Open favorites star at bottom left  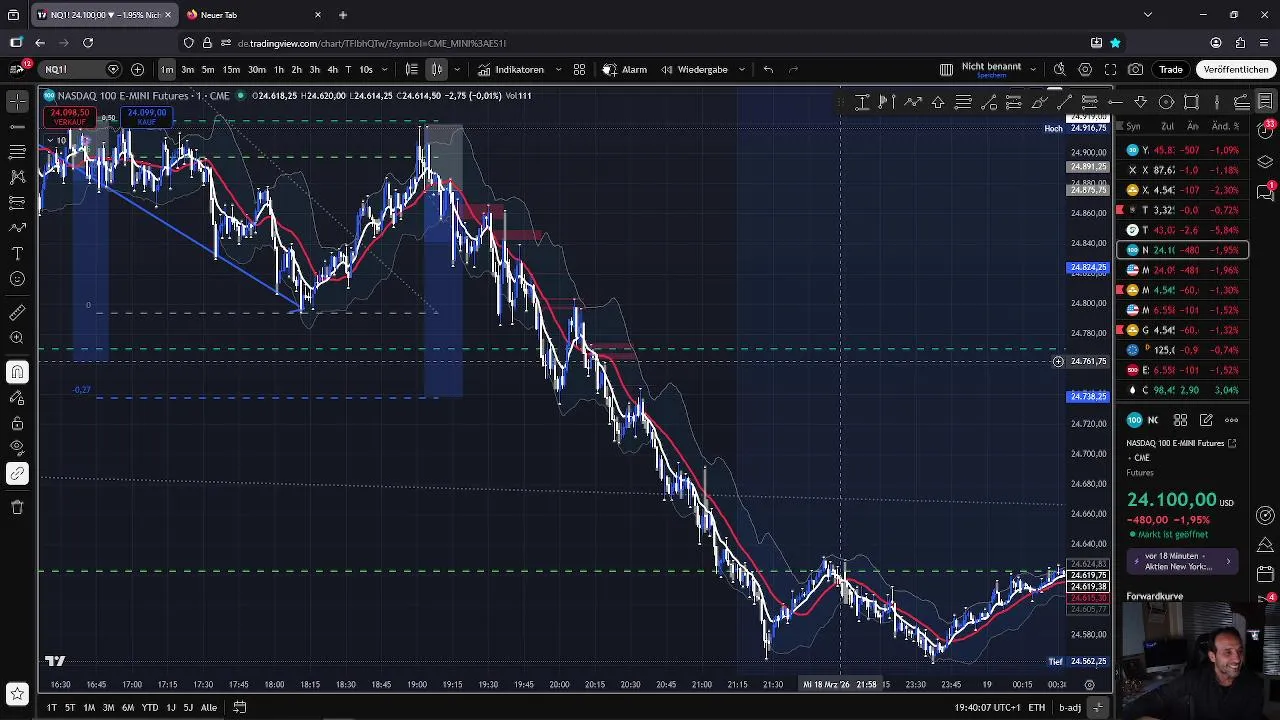click(x=17, y=693)
